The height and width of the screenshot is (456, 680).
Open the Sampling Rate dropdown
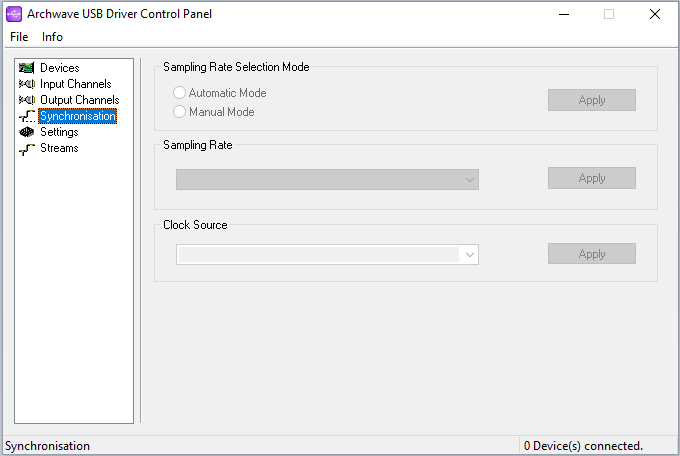(x=327, y=179)
